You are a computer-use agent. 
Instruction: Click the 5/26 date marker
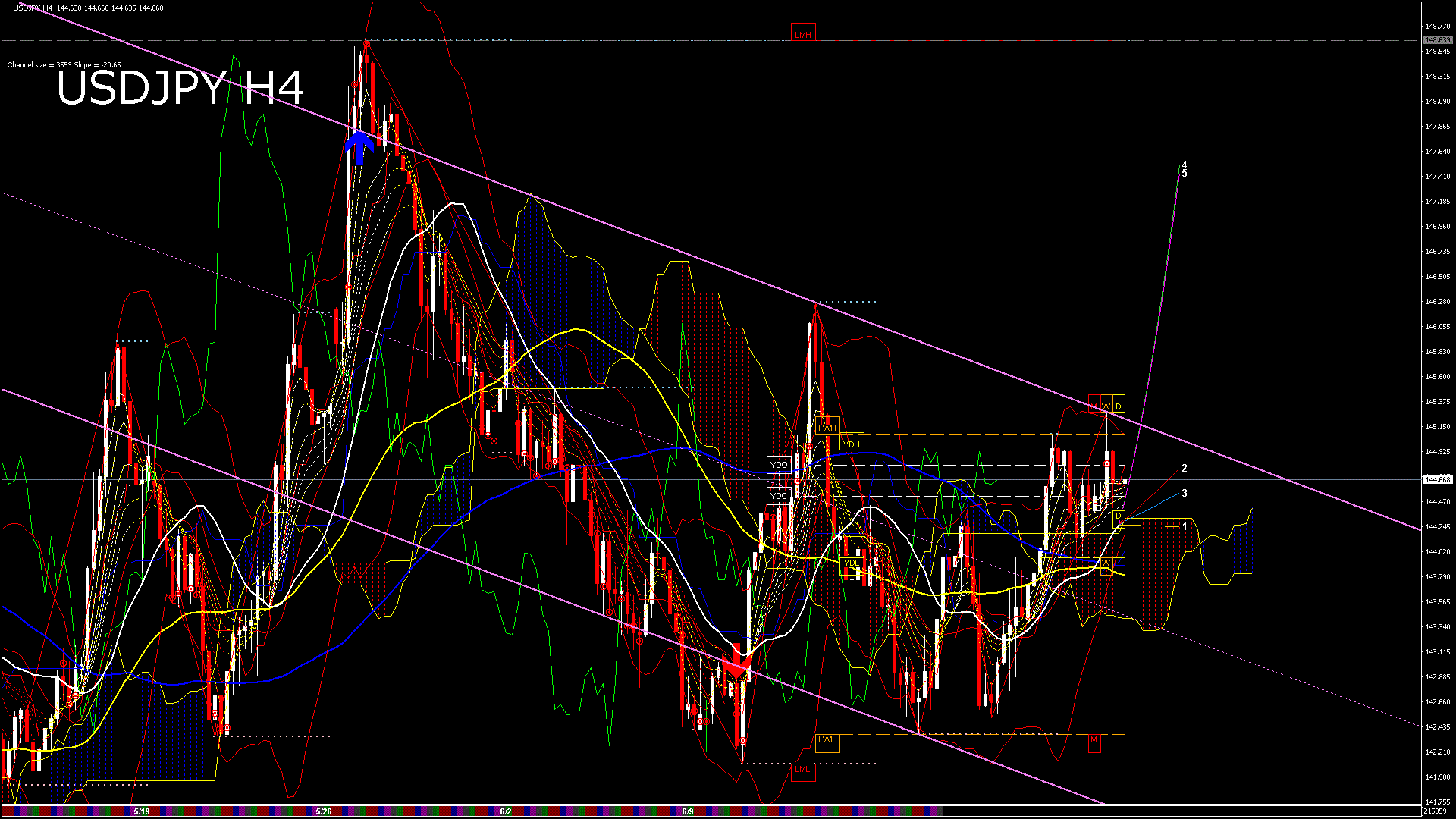[324, 811]
